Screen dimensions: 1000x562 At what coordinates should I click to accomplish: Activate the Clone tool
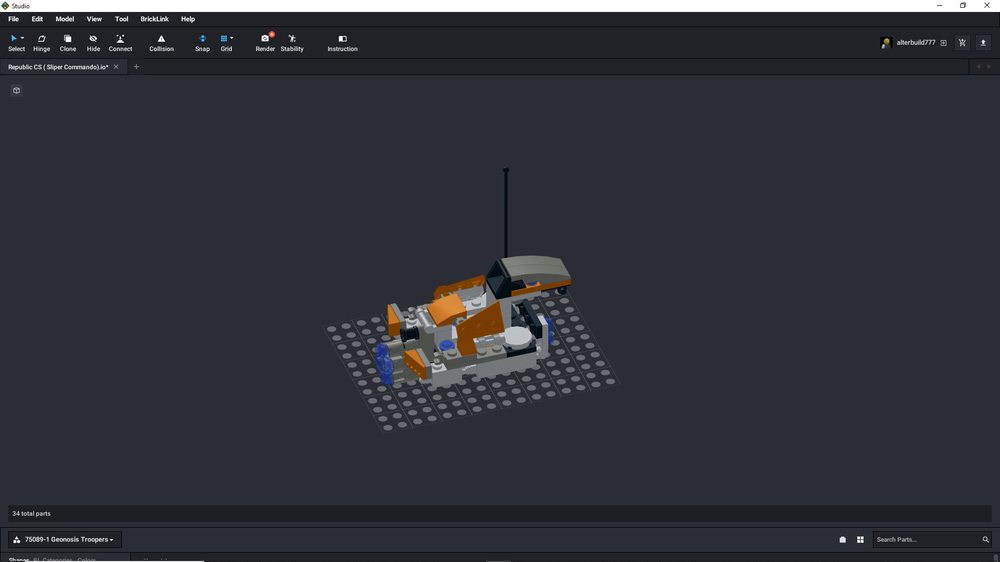[x=68, y=43]
